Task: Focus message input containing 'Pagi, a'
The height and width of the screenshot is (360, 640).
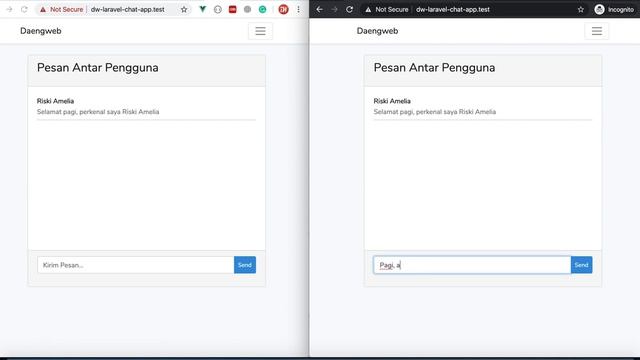Action: (472, 265)
